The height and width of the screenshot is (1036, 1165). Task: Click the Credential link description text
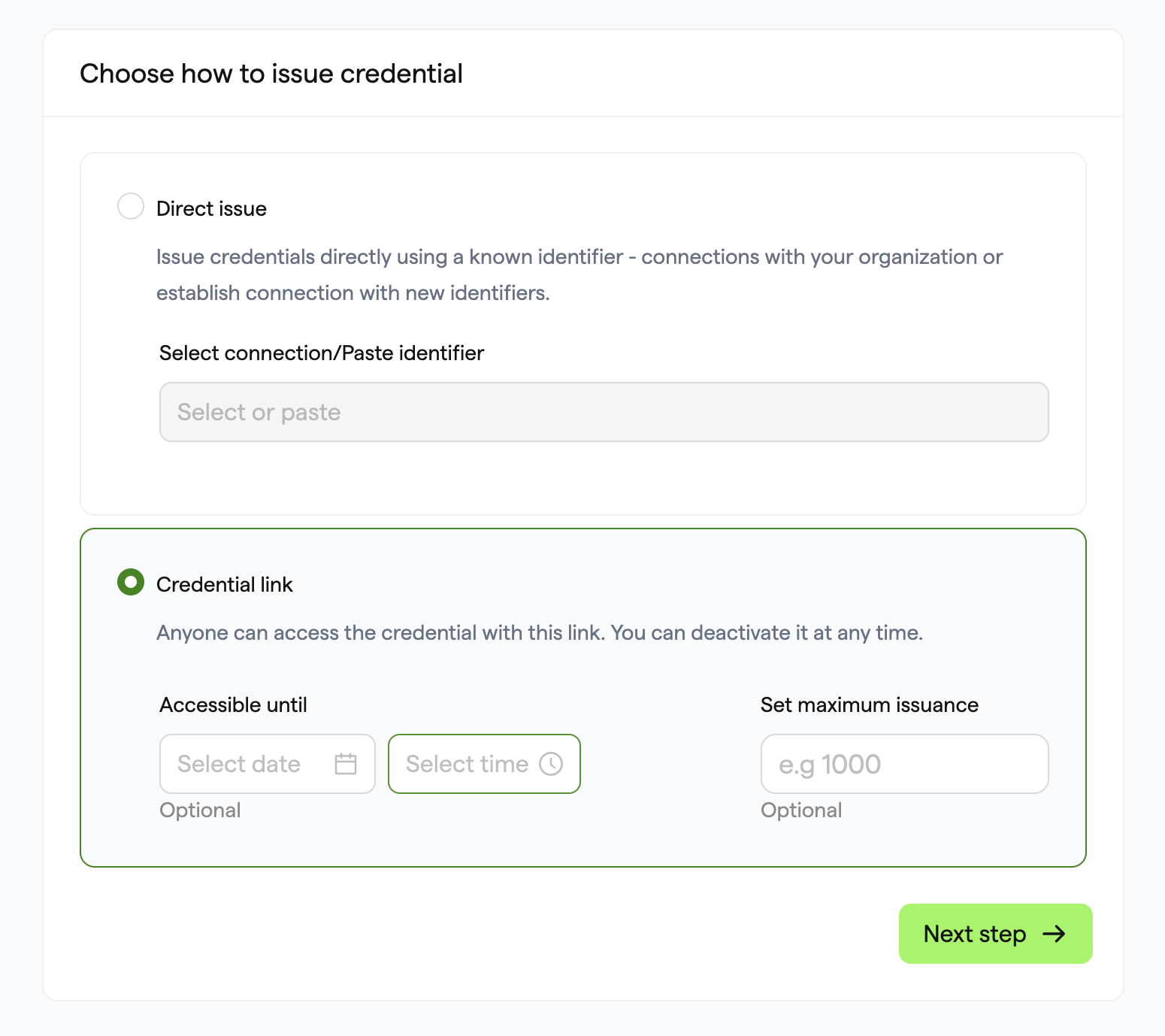pyautogui.click(x=540, y=632)
